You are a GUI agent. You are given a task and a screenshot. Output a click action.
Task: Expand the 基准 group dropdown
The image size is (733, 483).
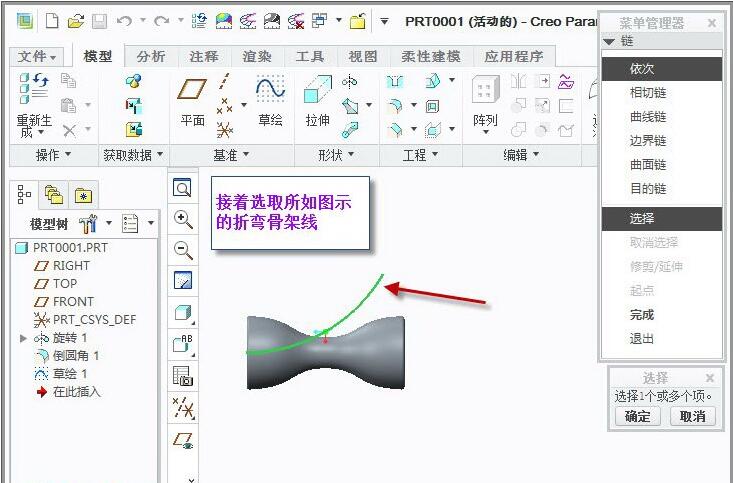(x=231, y=155)
